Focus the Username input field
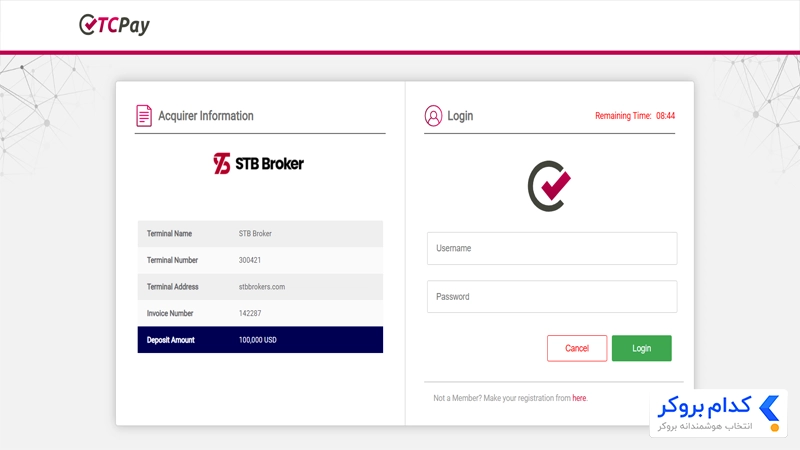Viewport: 800px width, 450px height. click(552, 248)
